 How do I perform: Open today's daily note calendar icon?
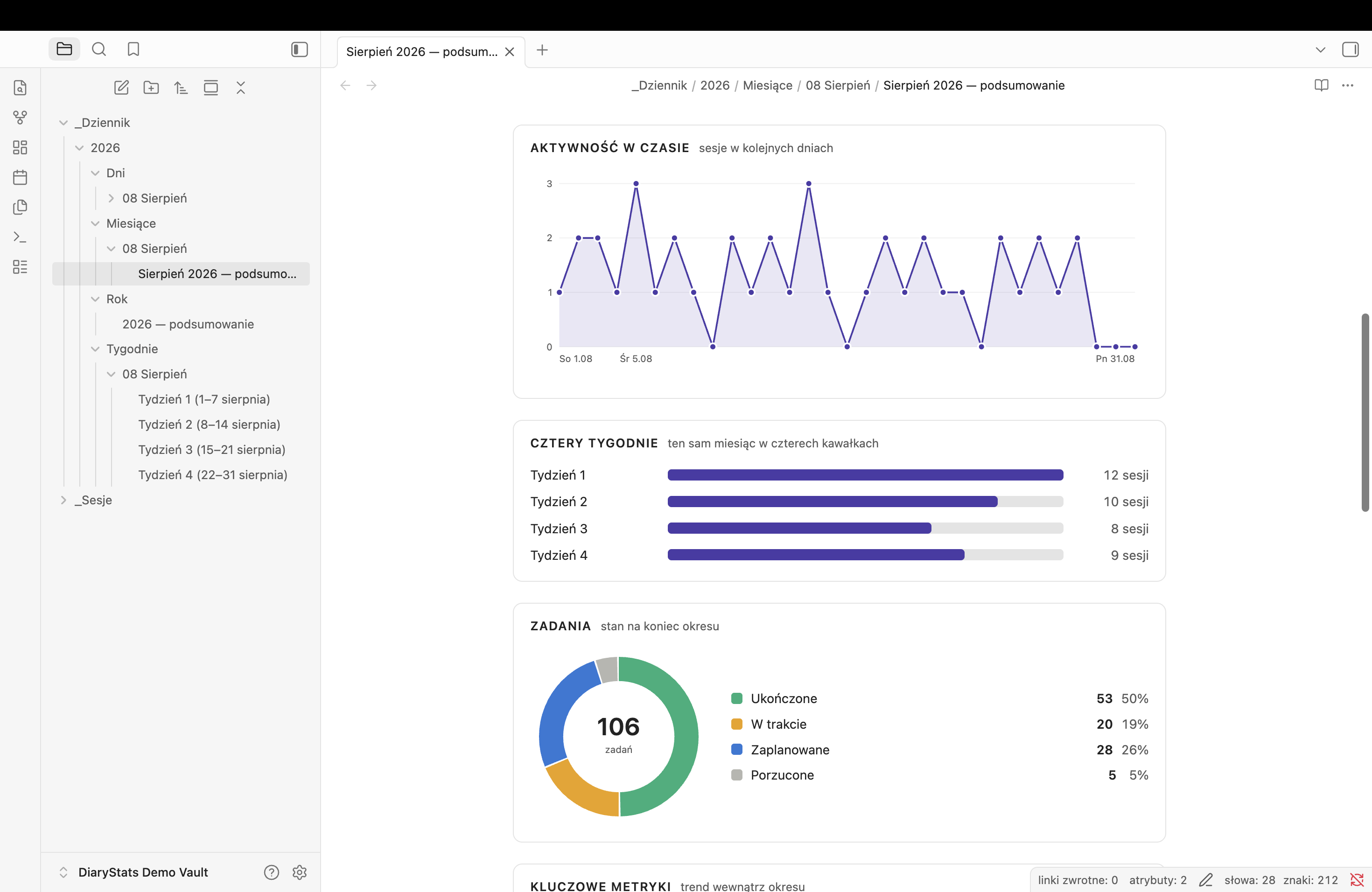click(x=20, y=177)
